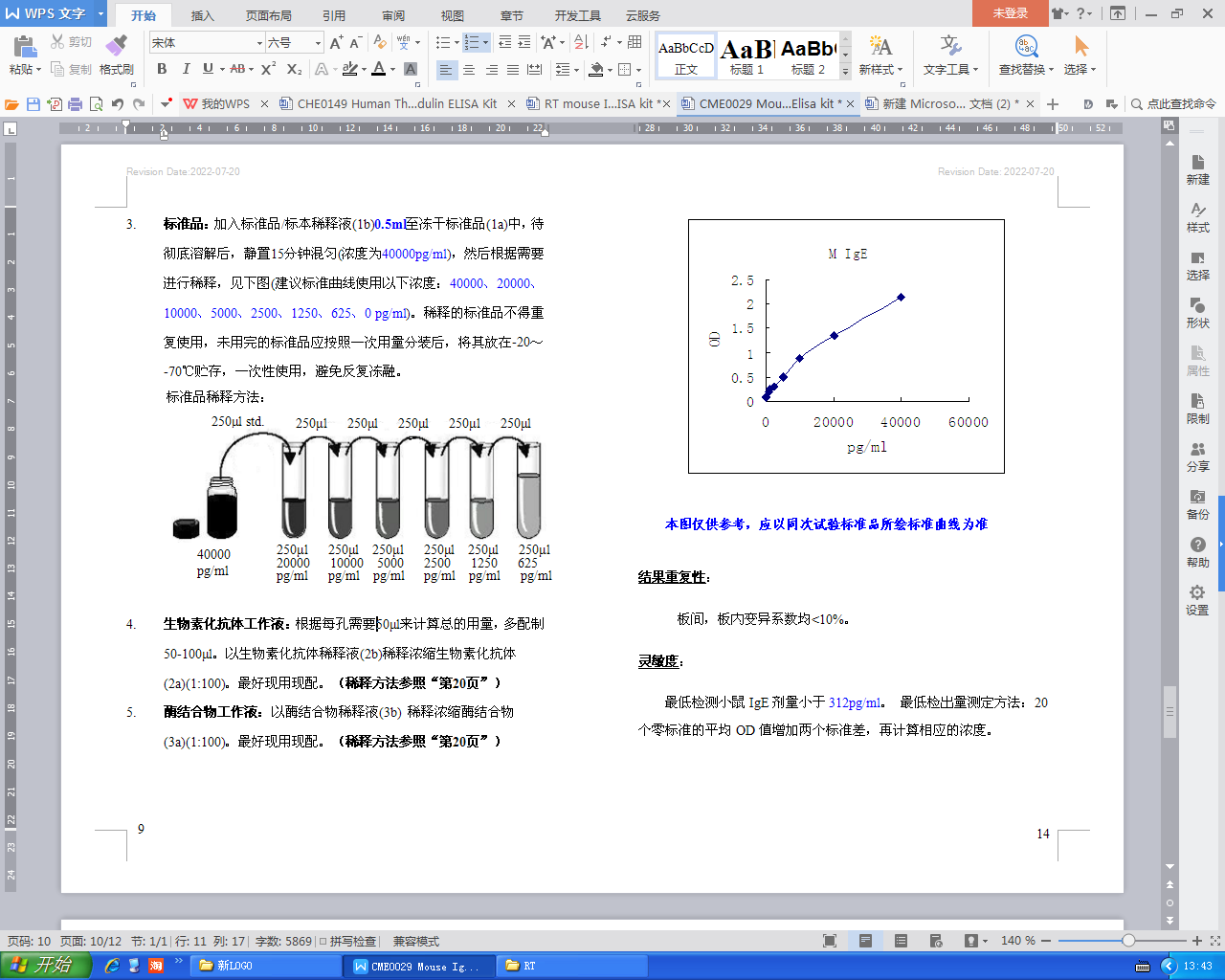Open the Share (分享) sidebar icon
Image resolution: width=1225 pixels, height=980 pixels.
1197,457
